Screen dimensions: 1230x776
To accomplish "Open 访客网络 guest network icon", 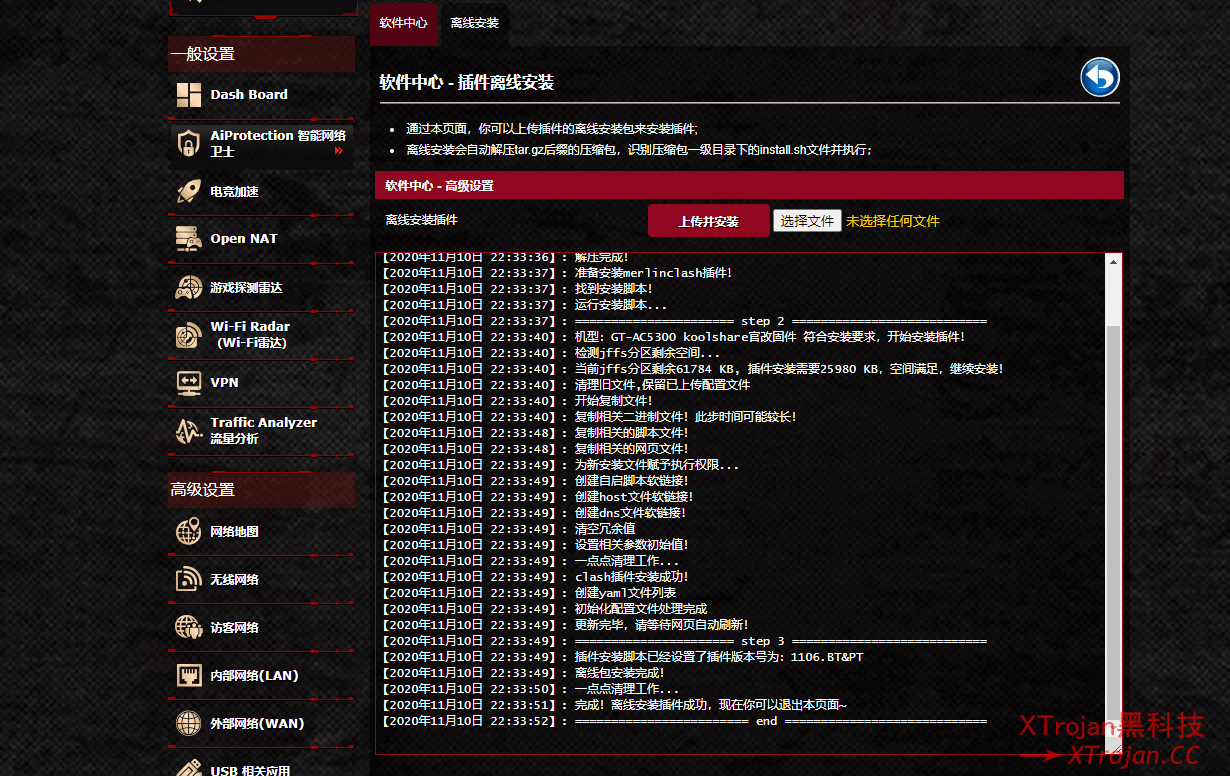I will click(x=189, y=627).
